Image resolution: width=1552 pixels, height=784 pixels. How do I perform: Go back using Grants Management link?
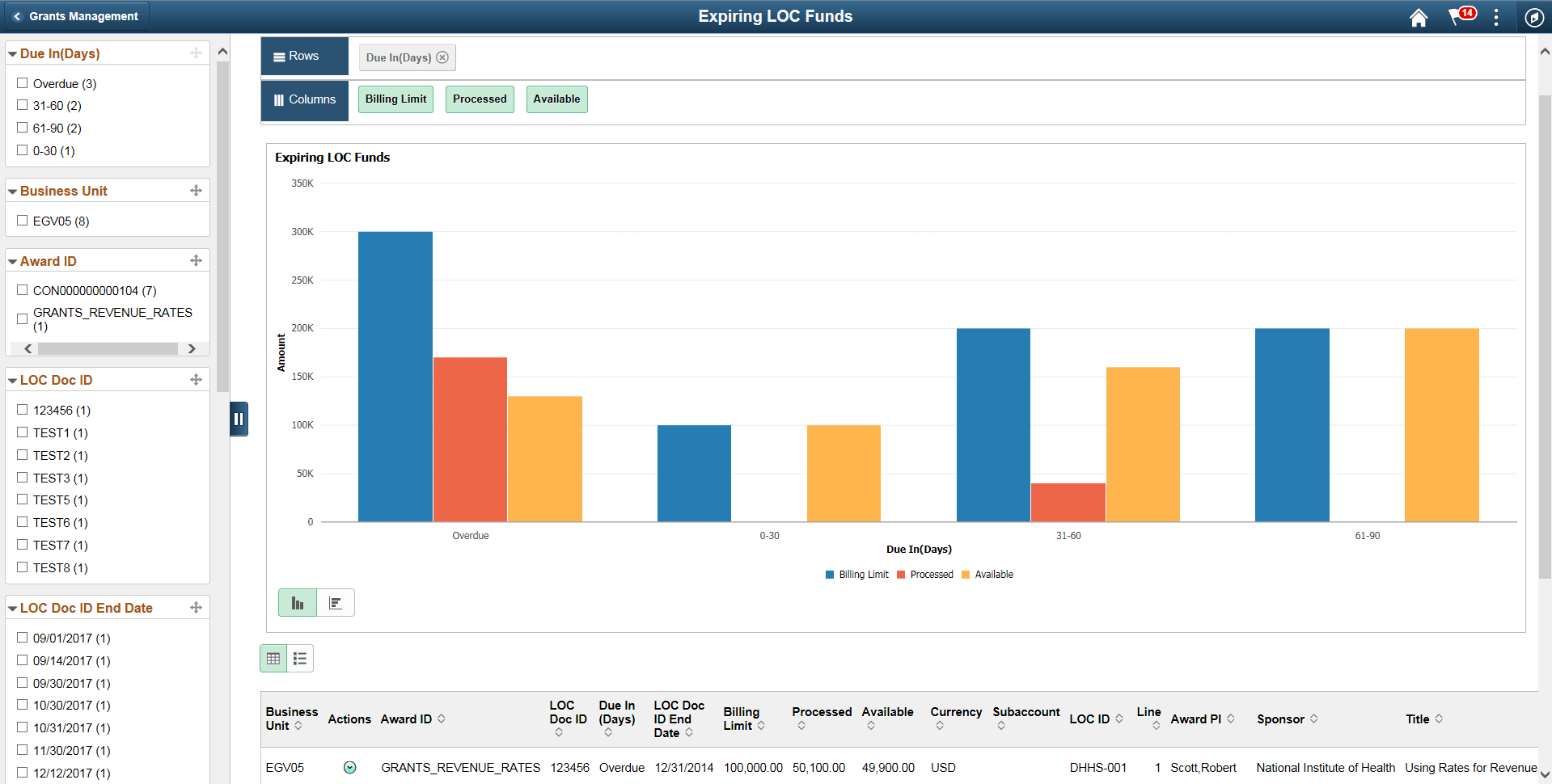point(76,15)
